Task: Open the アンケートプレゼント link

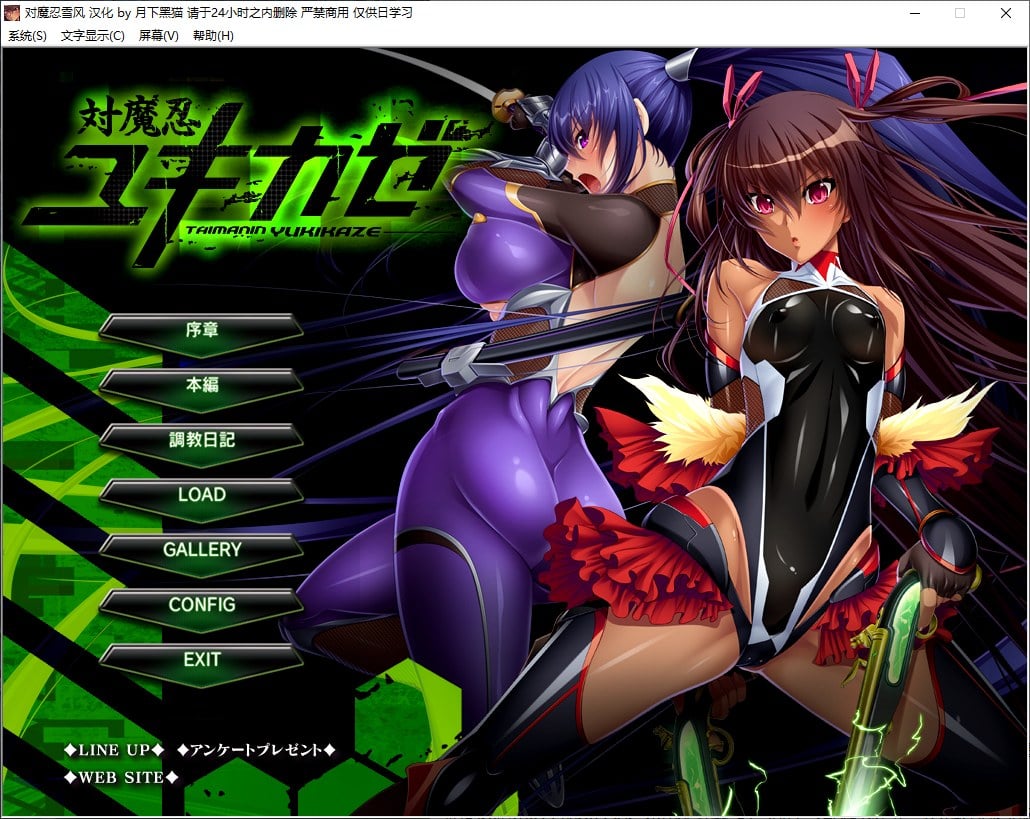Action: [x=255, y=750]
